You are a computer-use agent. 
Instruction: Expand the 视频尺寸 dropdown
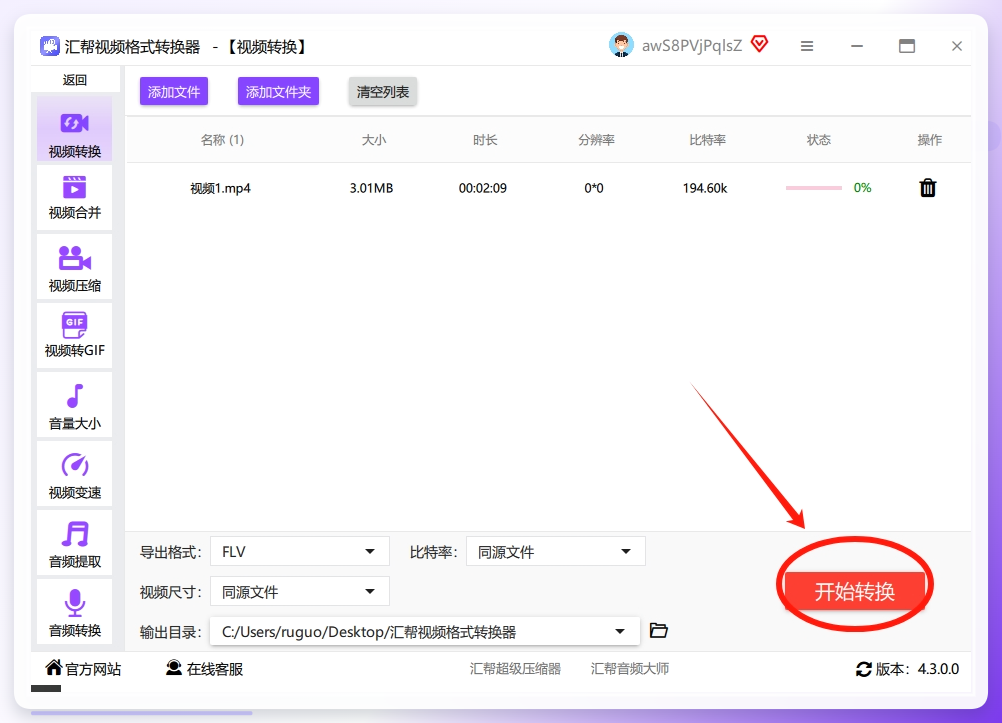(x=300, y=591)
